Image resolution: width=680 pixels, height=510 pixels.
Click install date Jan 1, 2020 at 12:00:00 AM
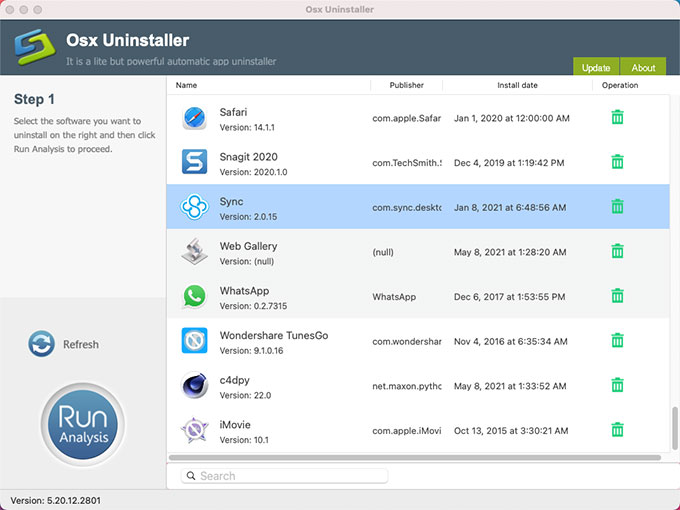click(512, 118)
